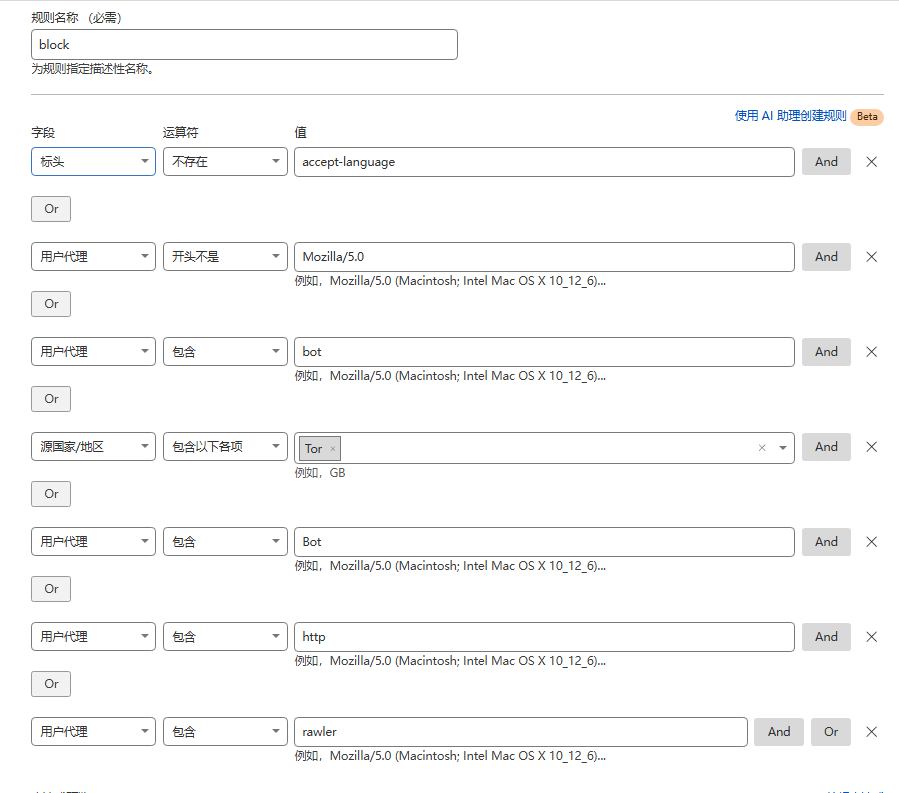Delete the Mozilla/5.0 condition with X icon
This screenshot has width=899, height=793.
click(871, 257)
